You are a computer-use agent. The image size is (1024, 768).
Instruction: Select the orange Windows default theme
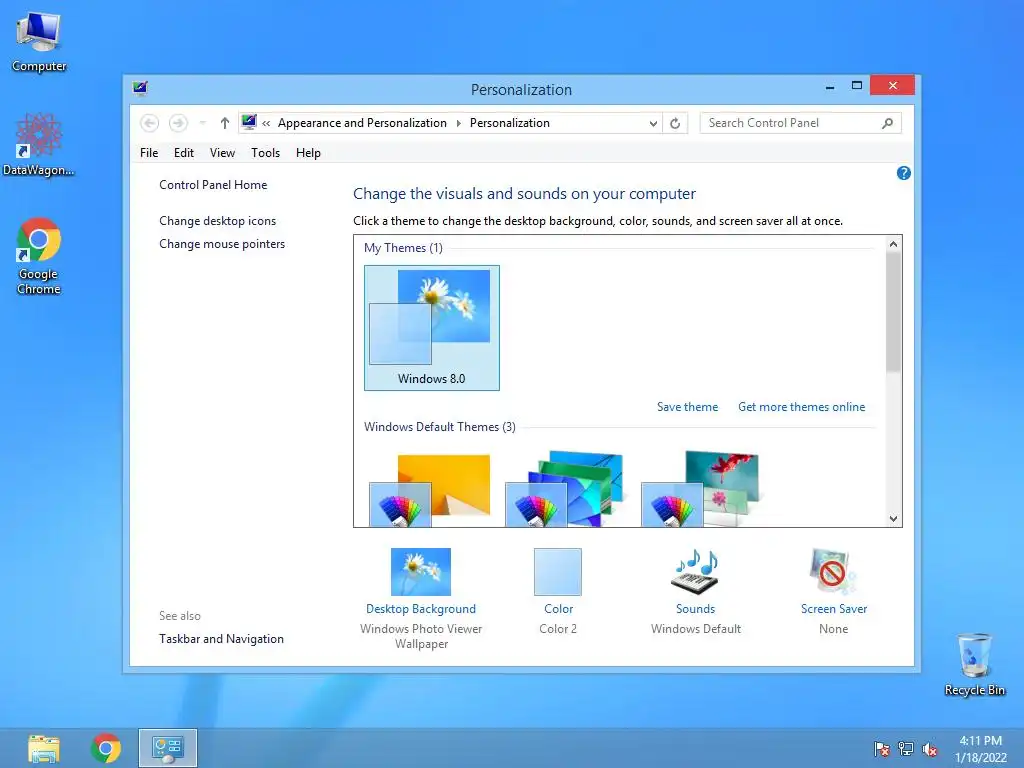430,489
